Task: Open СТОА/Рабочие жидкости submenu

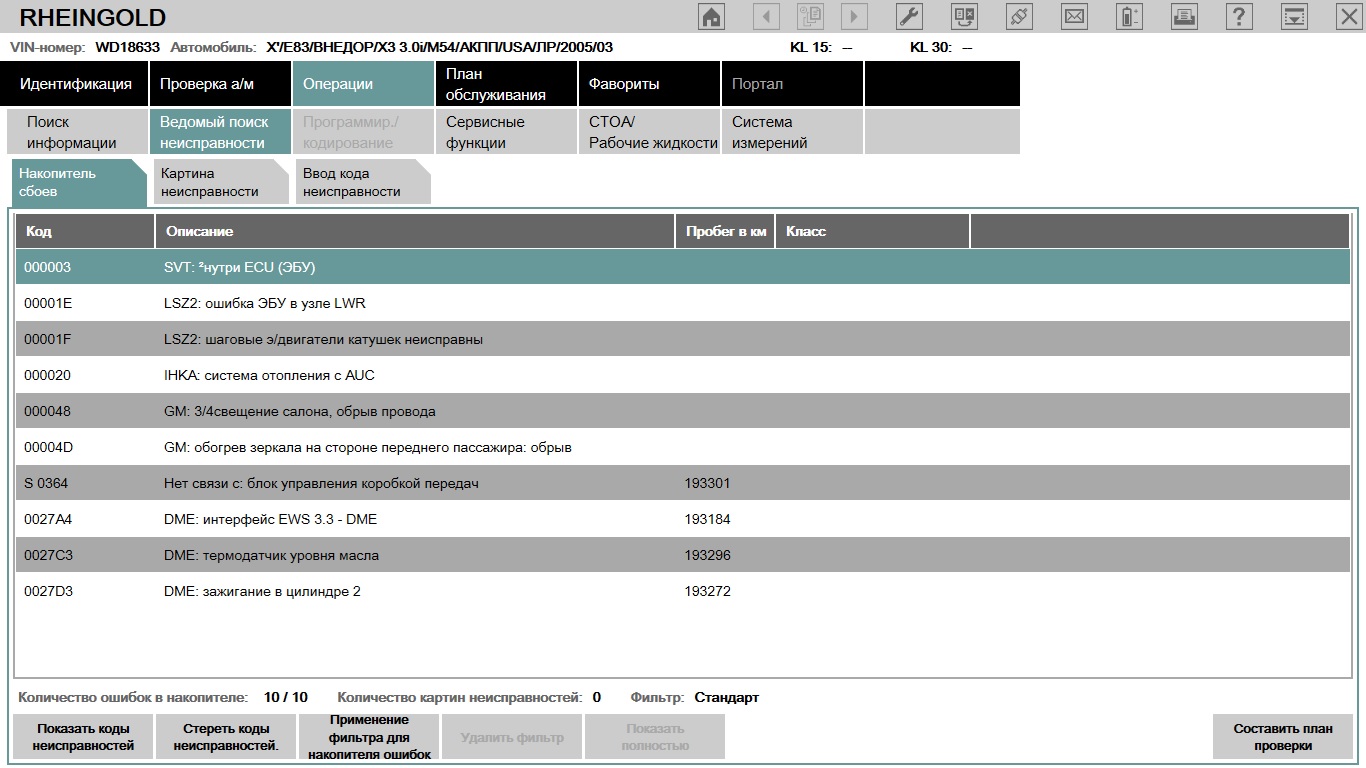Action: click(x=649, y=132)
